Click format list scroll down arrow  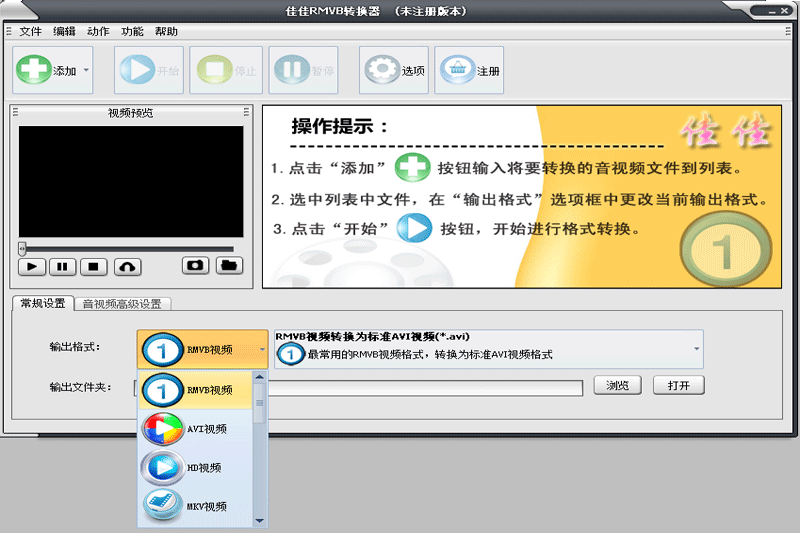(x=260, y=521)
